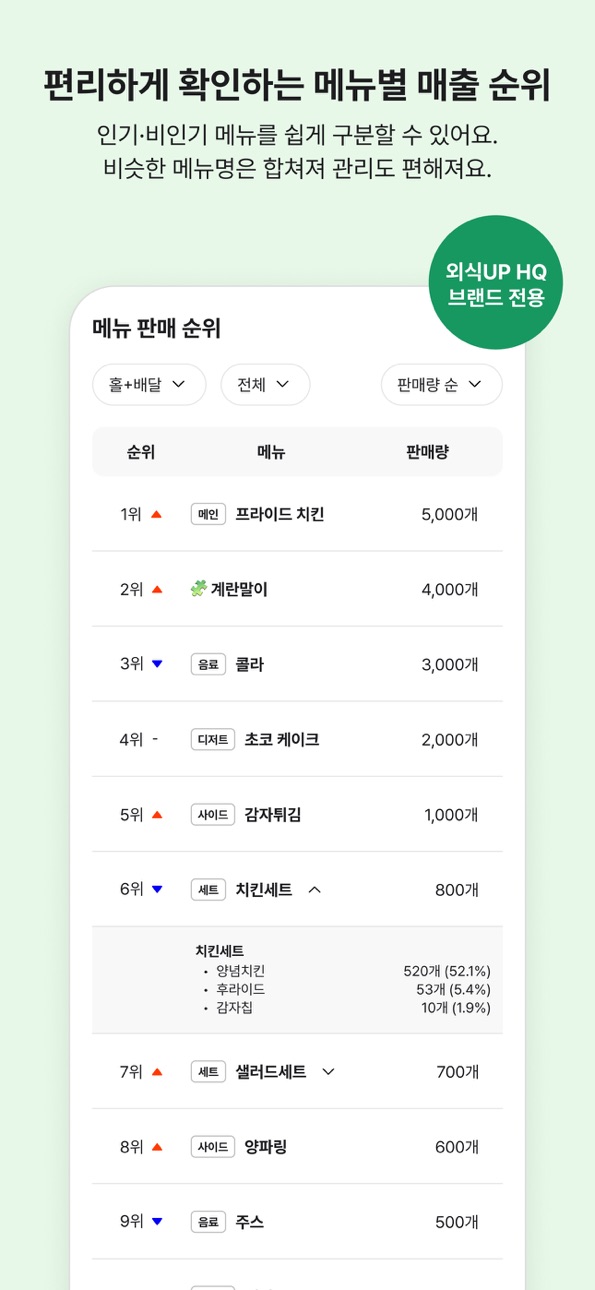595x1290 pixels.
Task: Collapse the 치킨세트 row chevron
Action: [x=314, y=889]
